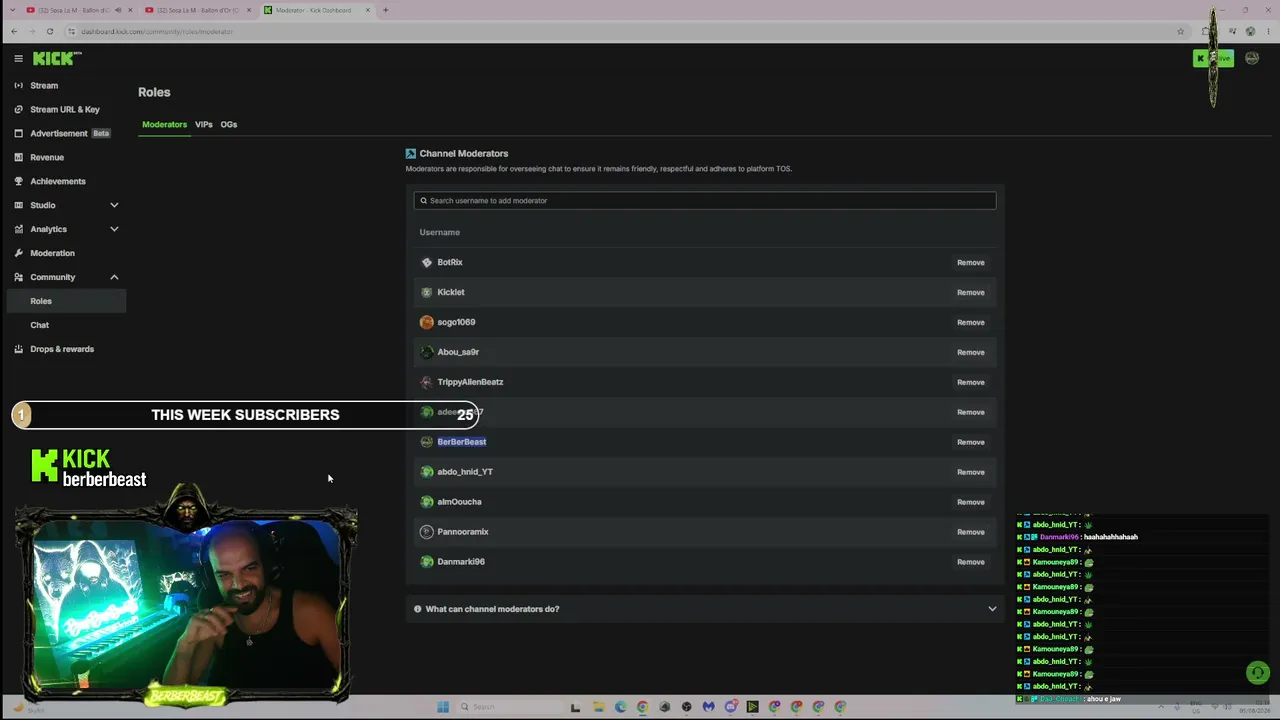1280x720 pixels.
Task: Click the BerBerBeast username text
Action: click(x=462, y=442)
